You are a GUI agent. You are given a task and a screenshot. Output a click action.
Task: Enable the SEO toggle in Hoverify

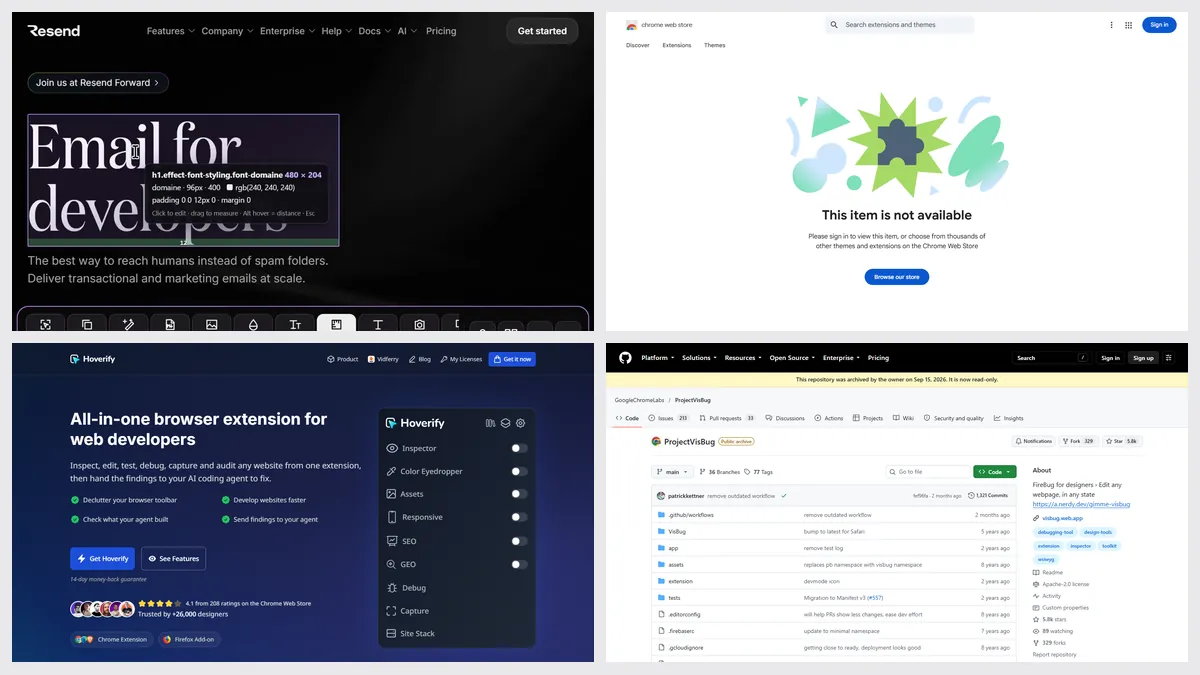[x=519, y=541]
